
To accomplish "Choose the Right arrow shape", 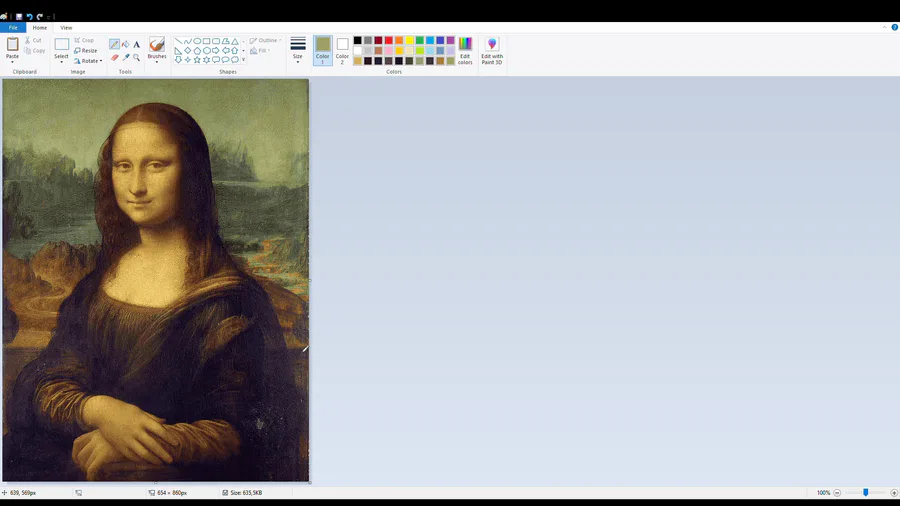I will click(x=216, y=50).
